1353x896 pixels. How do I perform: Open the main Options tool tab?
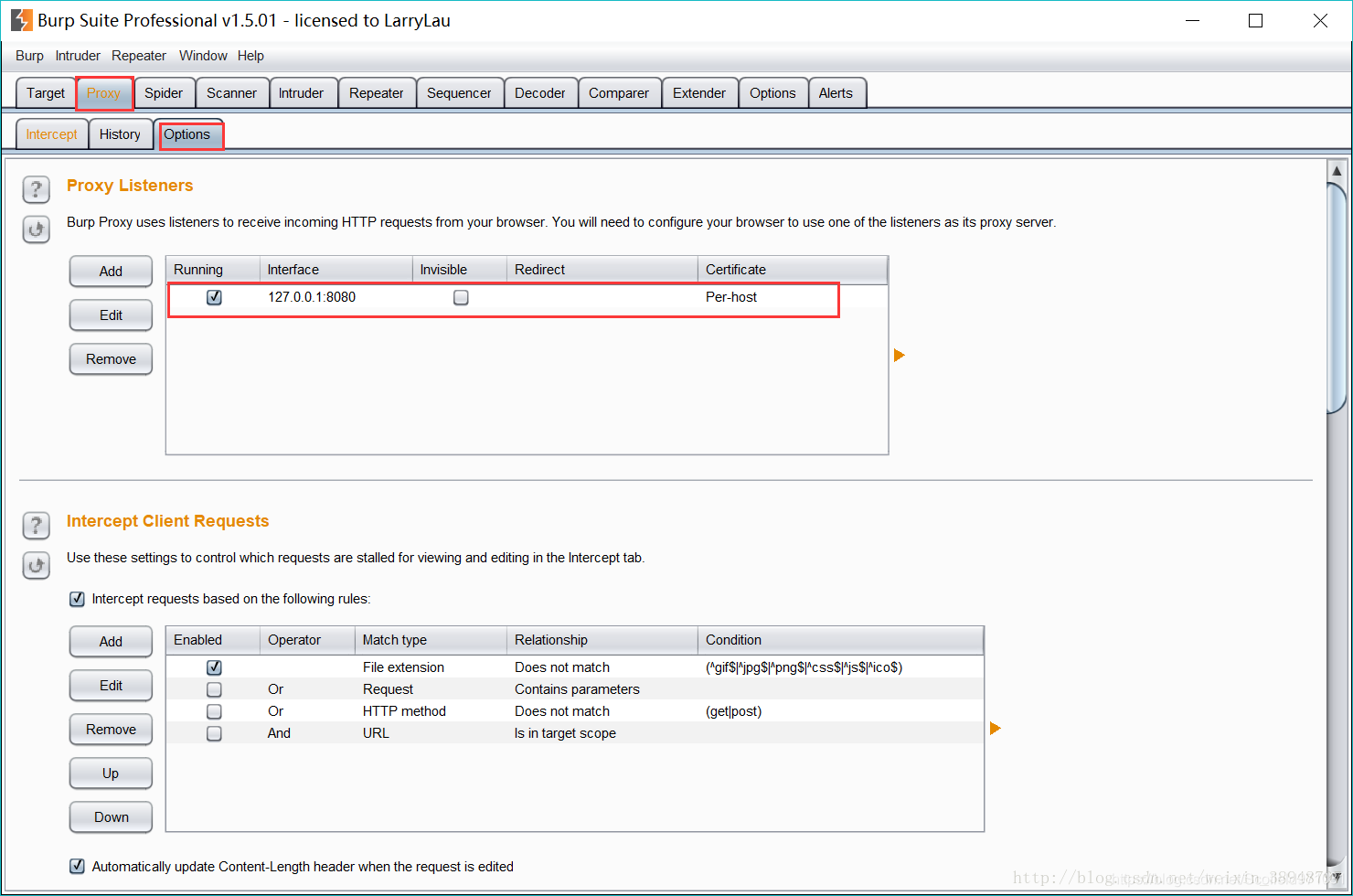pyautogui.click(x=772, y=93)
